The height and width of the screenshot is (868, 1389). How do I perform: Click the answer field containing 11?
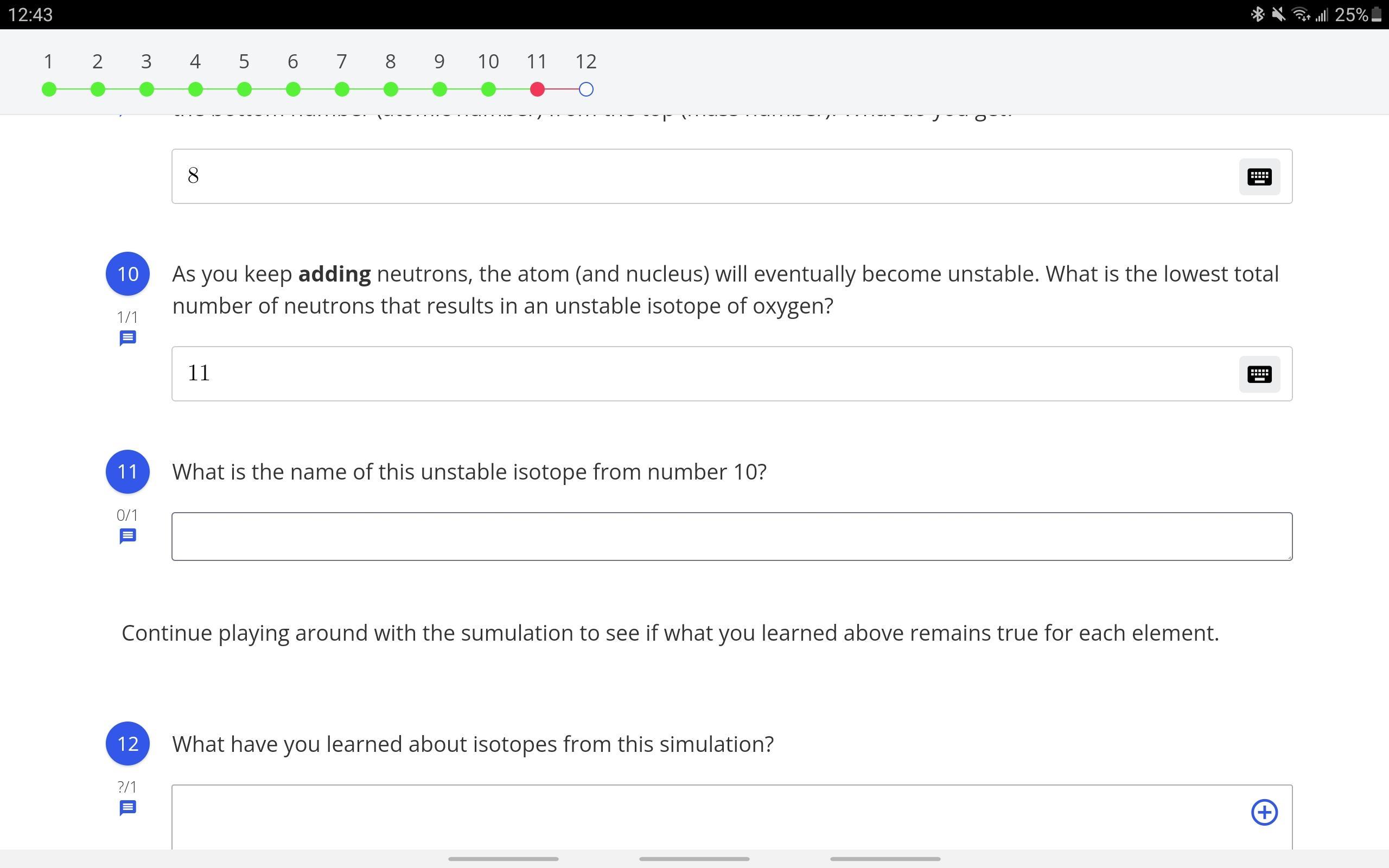pos(689,374)
